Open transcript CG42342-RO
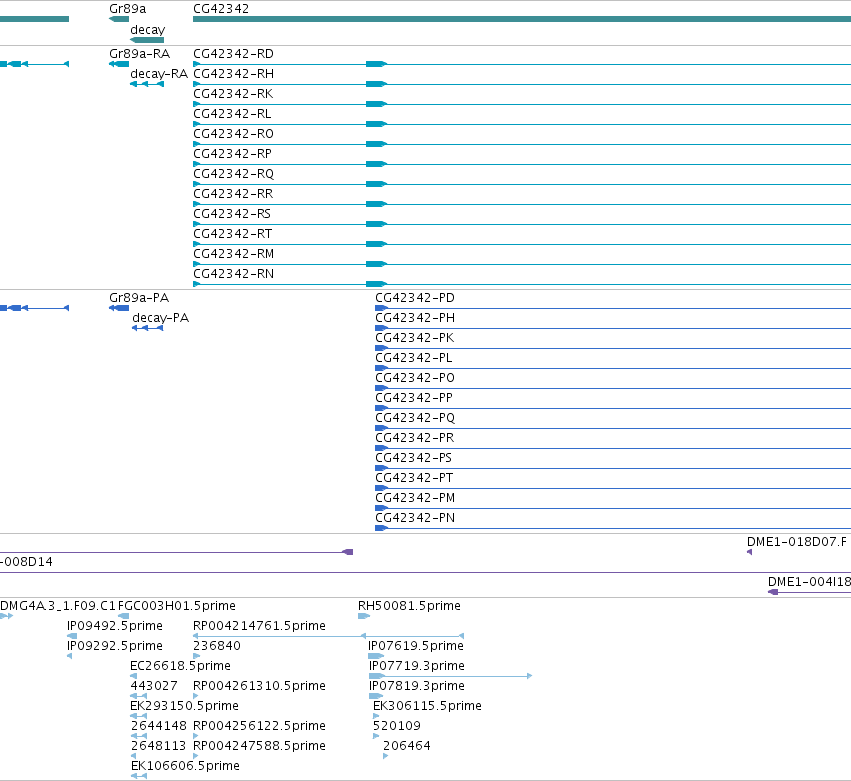The image size is (851, 781). point(233,134)
